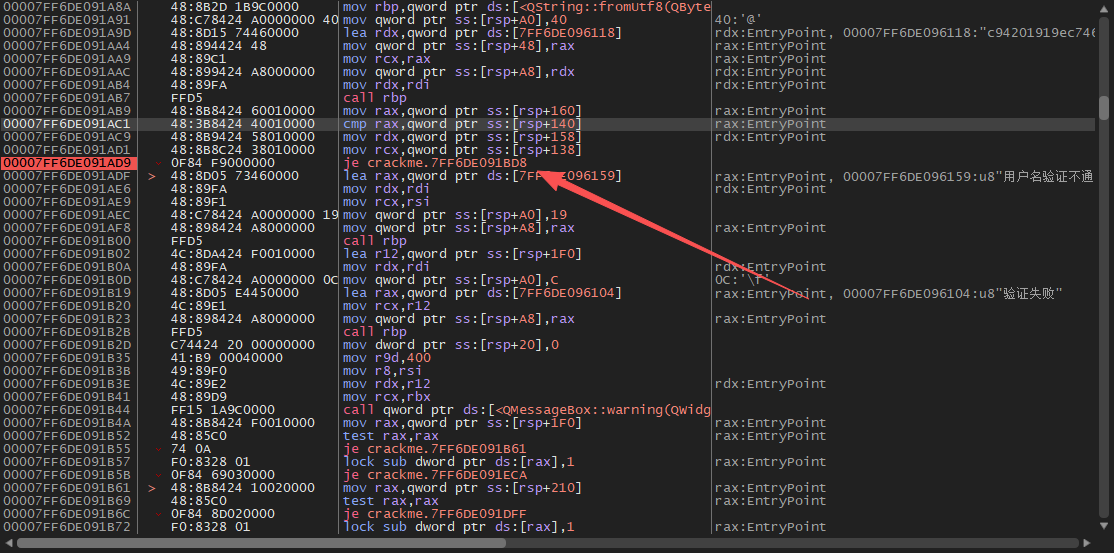This screenshot has width=1114, height=553.
Task: Toggle the breakpoint on red address 00007FF6DE091AD9
Action: (66, 162)
